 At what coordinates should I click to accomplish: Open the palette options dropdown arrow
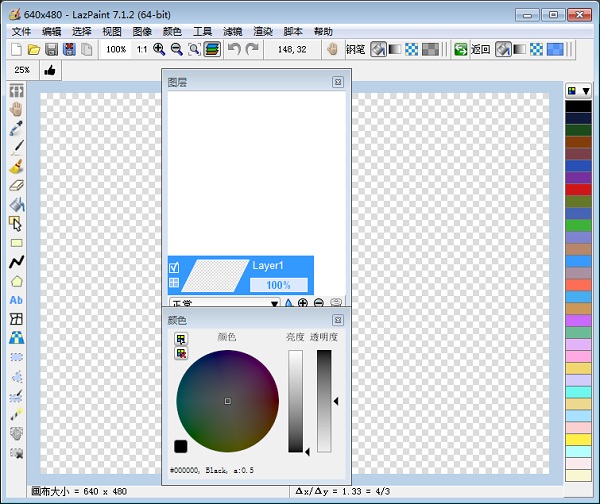tap(585, 91)
